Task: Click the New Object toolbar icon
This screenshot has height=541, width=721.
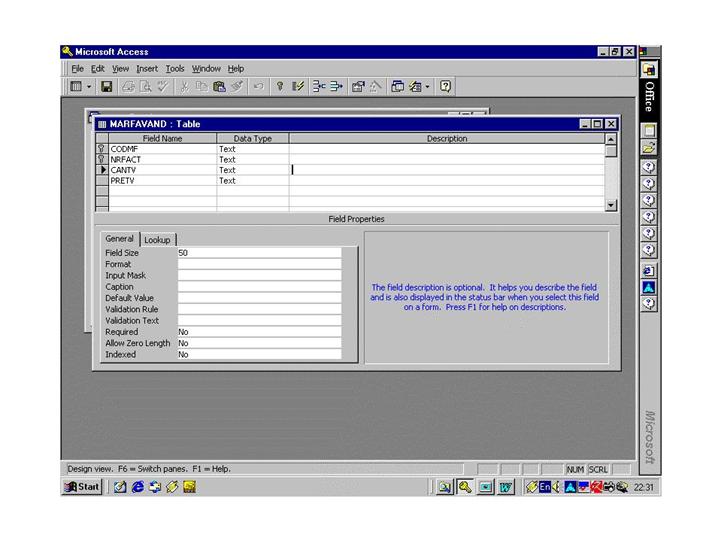Action: coord(415,86)
